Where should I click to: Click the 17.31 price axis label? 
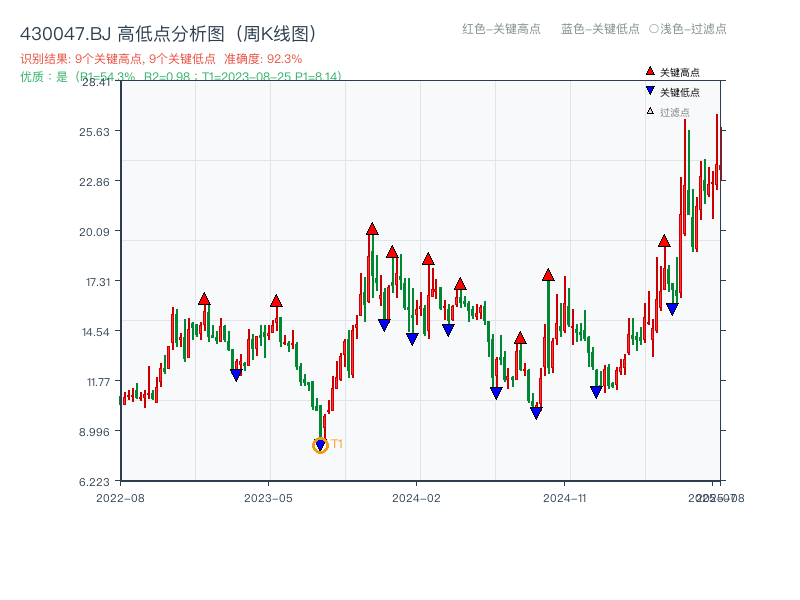pos(97,282)
